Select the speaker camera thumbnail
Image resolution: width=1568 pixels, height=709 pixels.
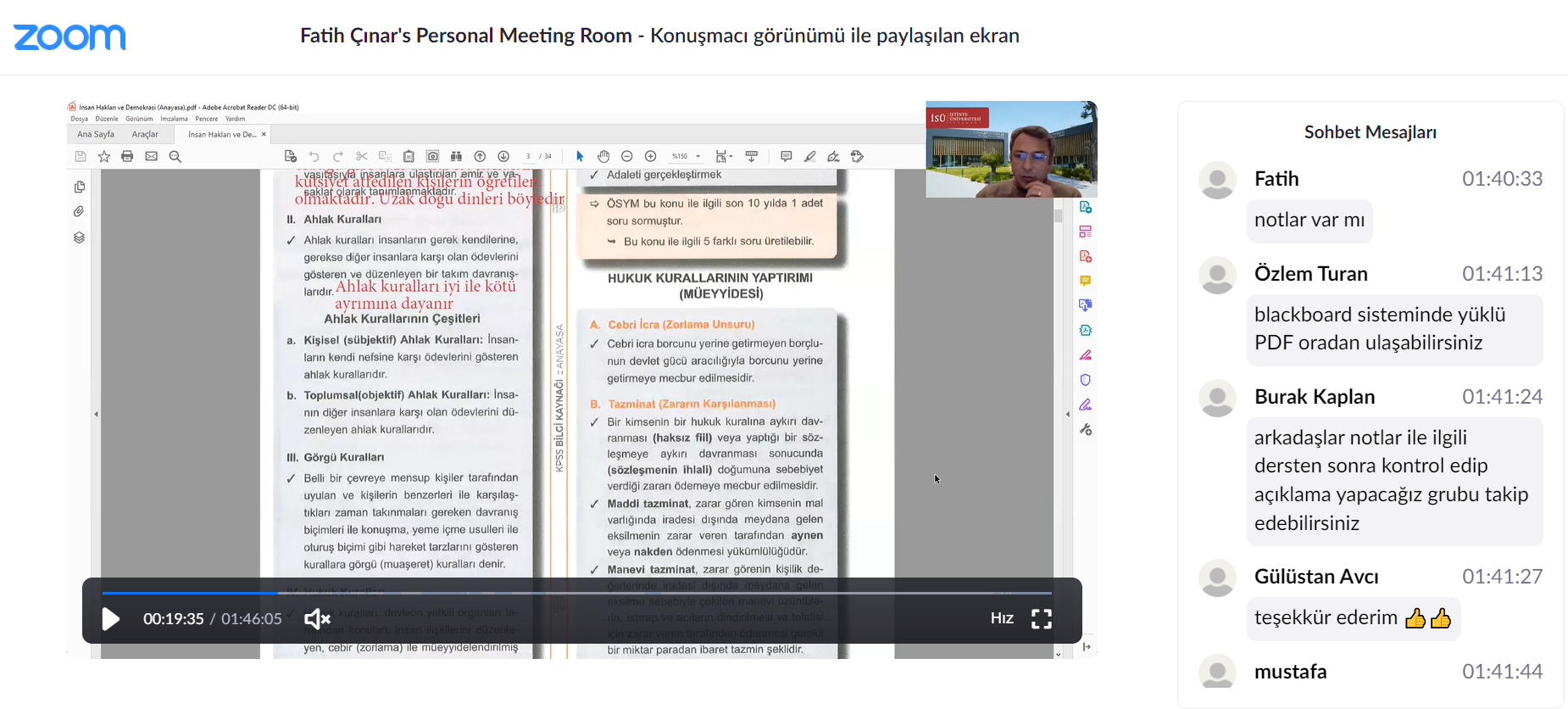[1011, 150]
